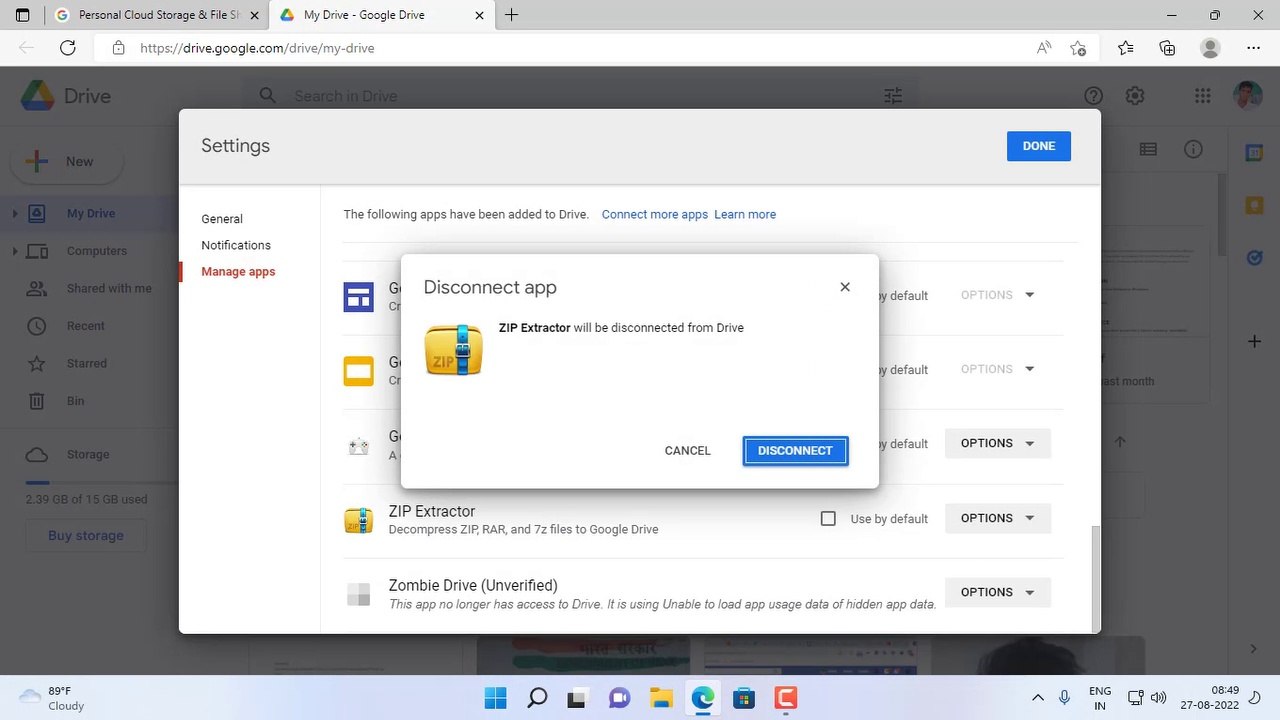Open the Recent files section
This screenshot has height=720, width=1280.
pos(86,326)
